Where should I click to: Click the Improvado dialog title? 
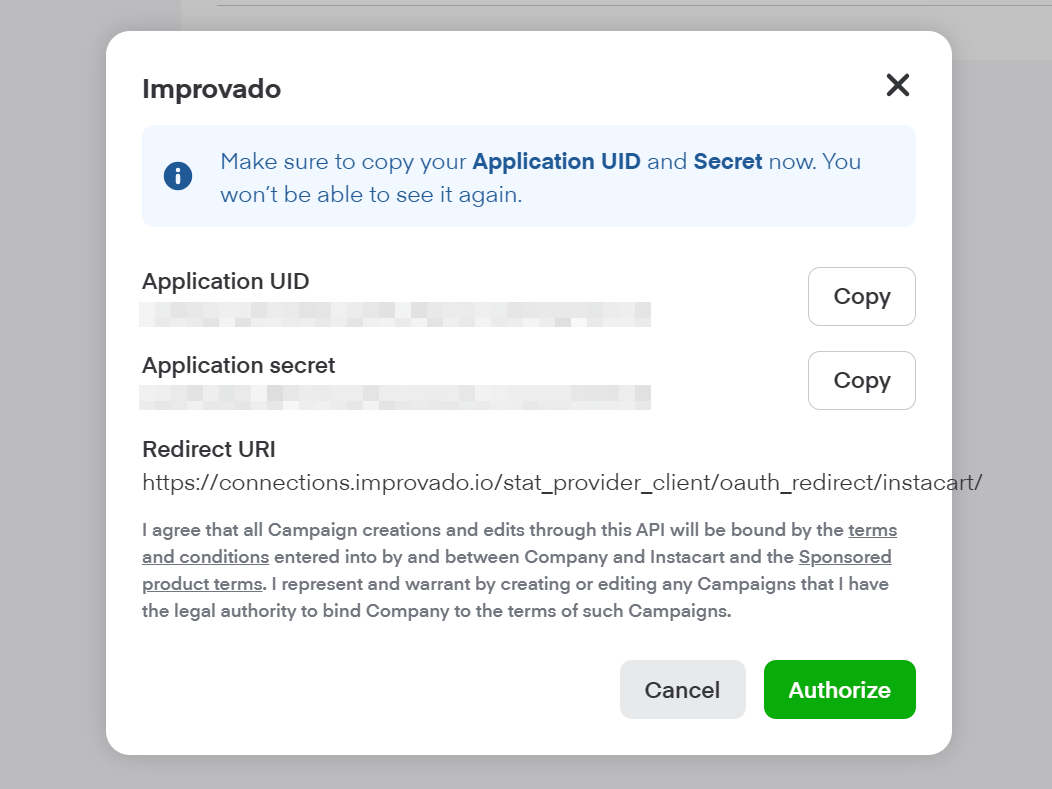coord(211,89)
